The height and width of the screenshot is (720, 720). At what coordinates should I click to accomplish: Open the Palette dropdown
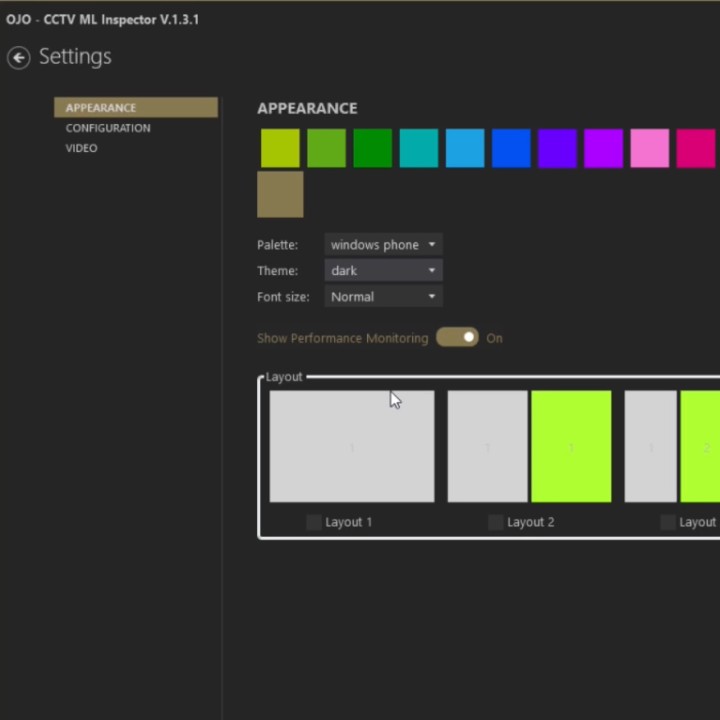coord(383,245)
